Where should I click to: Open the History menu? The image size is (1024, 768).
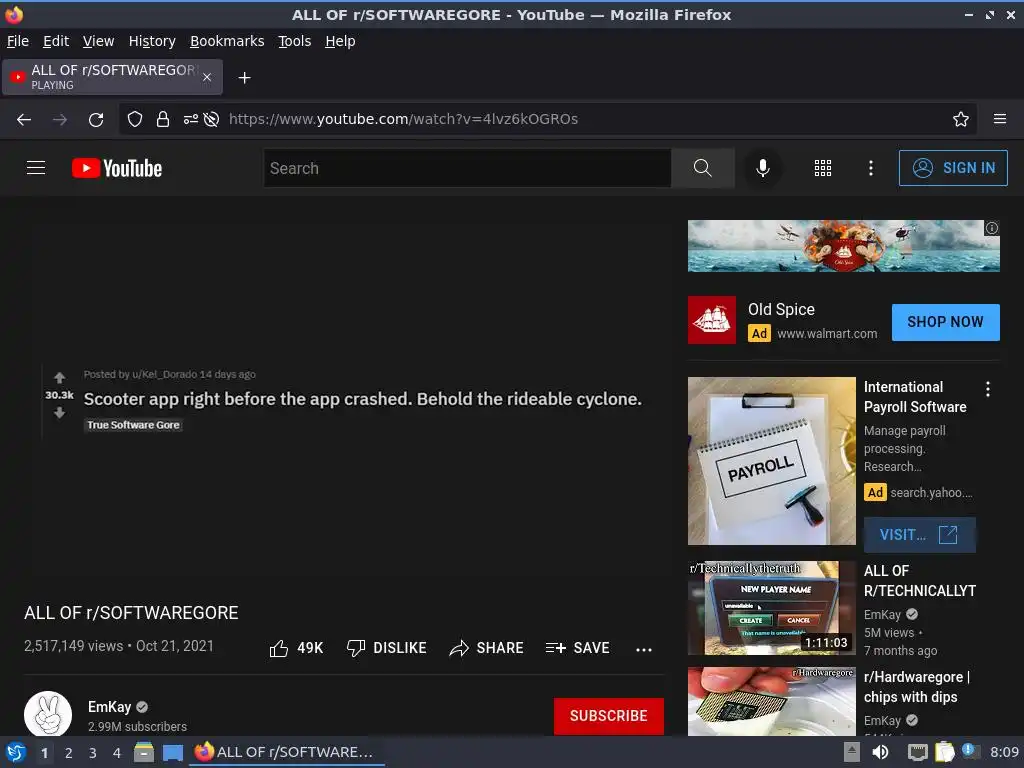tap(152, 41)
